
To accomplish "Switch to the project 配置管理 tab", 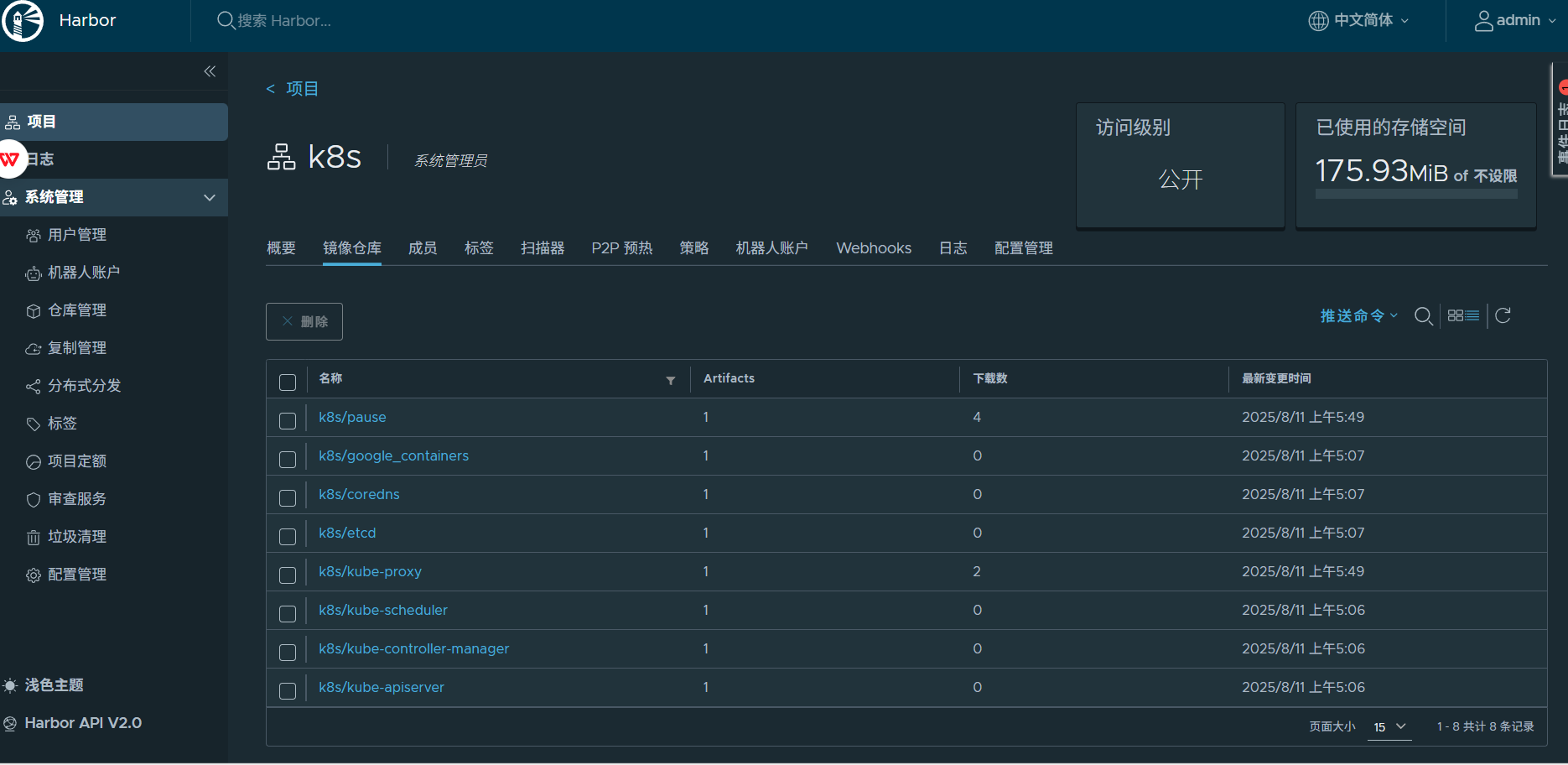I will [x=1024, y=248].
